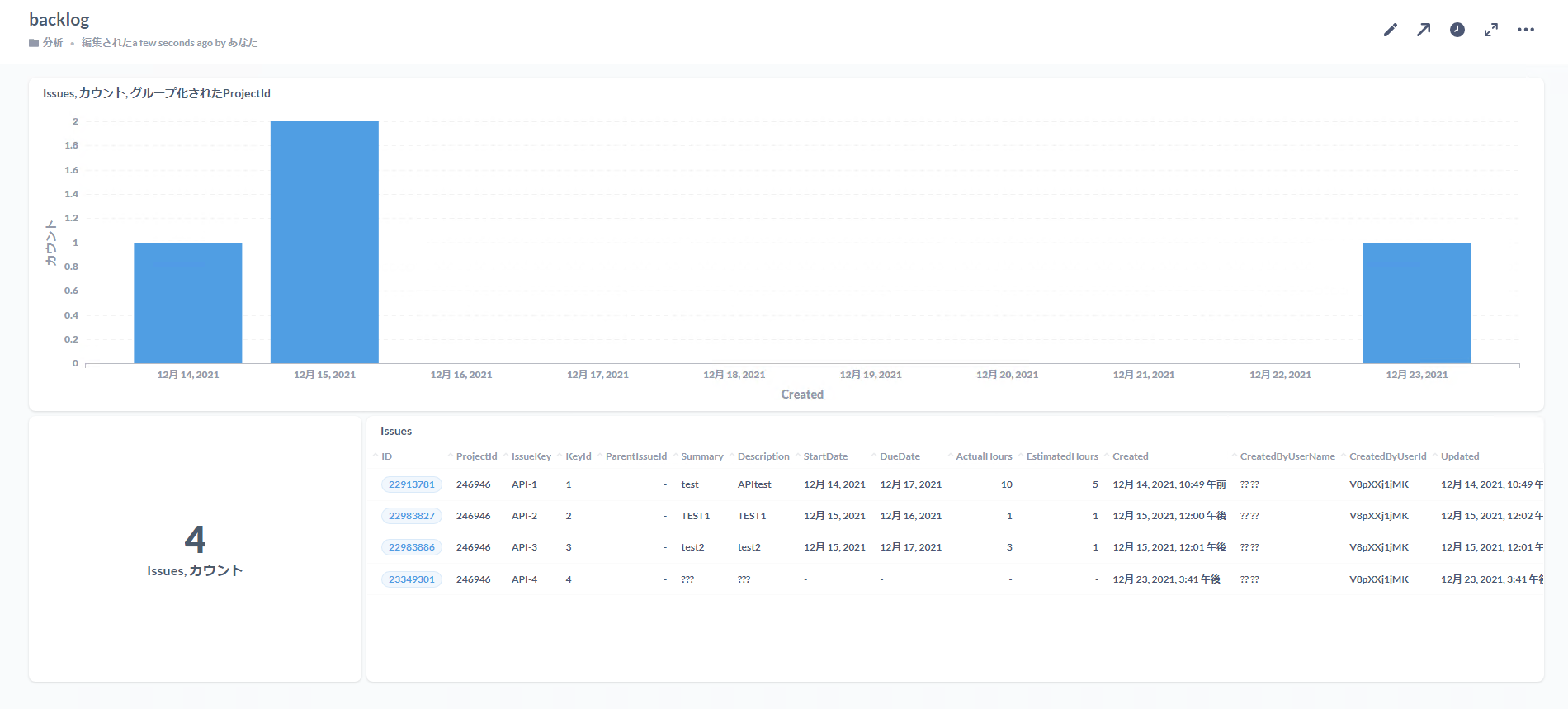Open the Issues table card title
This screenshot has width=1568, height=709.
(396, 431)
